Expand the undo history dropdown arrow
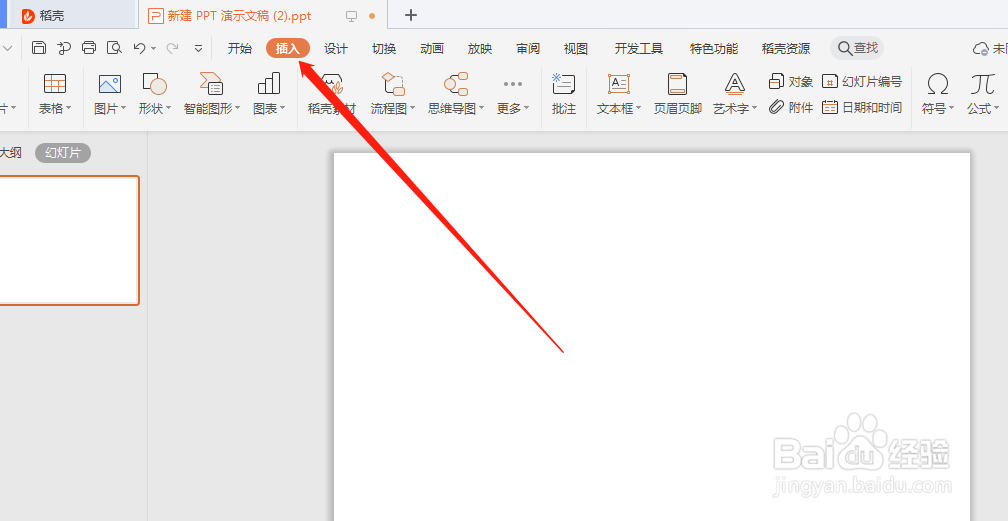 coord(154,48)
